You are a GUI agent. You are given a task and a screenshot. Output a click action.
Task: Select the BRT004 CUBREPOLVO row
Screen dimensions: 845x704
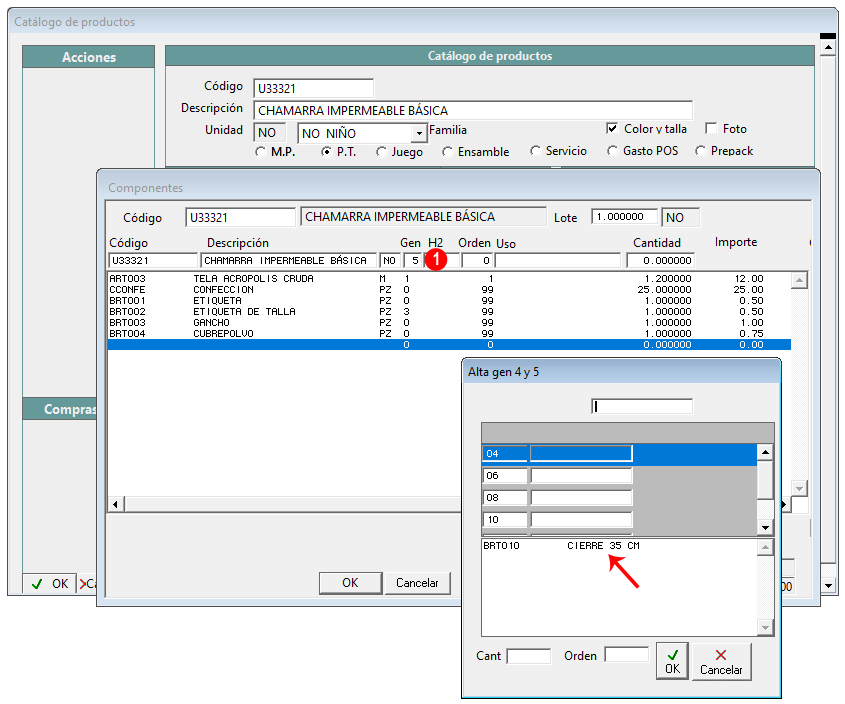[x=449, y=334]
